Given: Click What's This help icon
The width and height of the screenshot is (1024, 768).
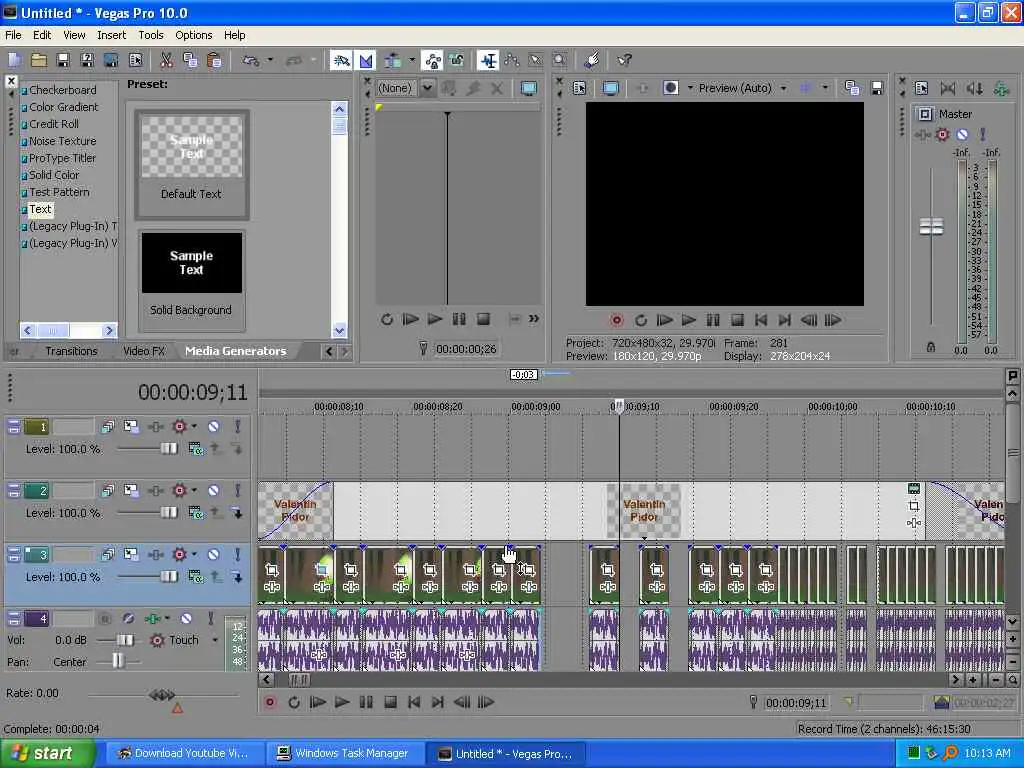Looking at the screenshot, I should (624, 61).
